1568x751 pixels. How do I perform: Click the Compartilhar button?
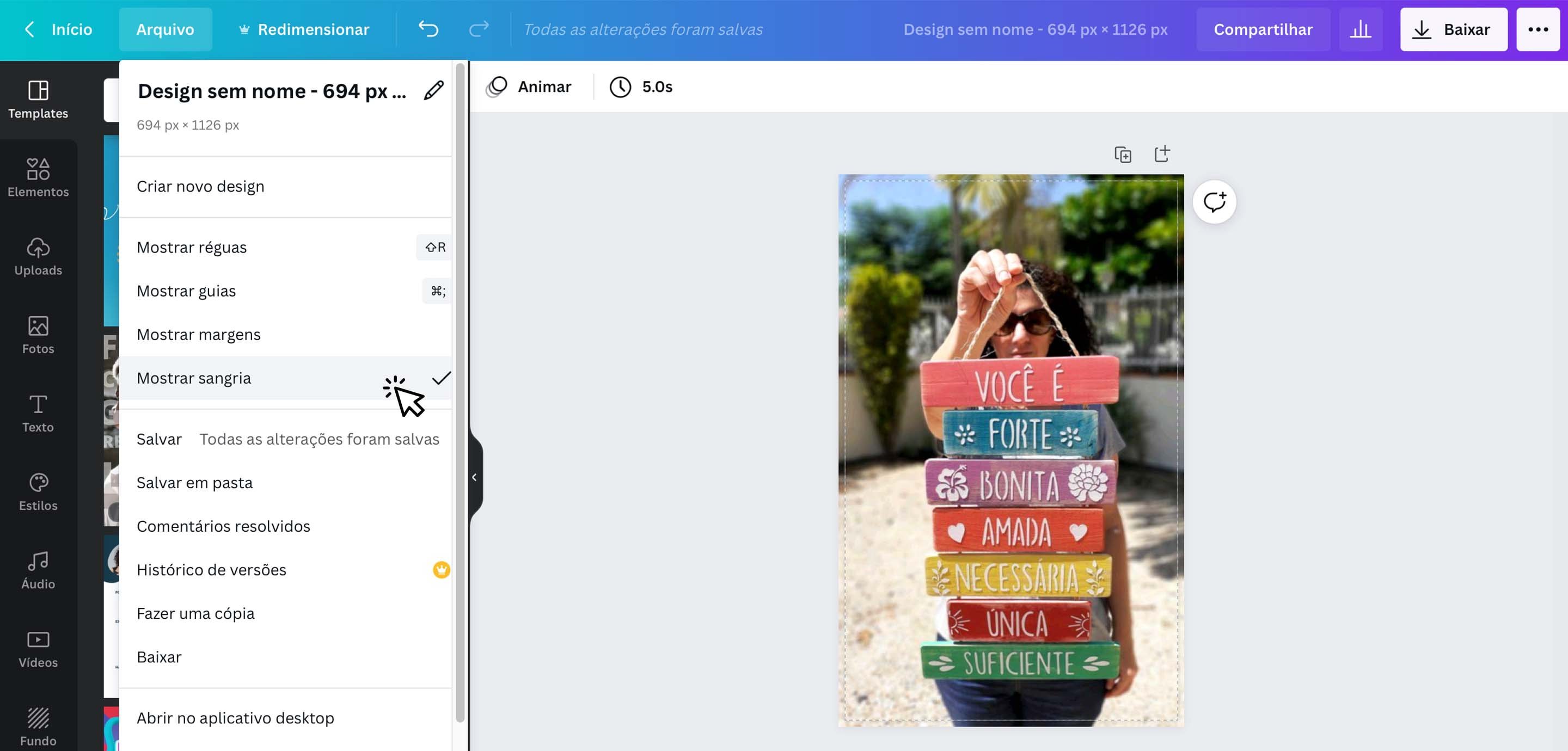click(x=1264, y=29)
